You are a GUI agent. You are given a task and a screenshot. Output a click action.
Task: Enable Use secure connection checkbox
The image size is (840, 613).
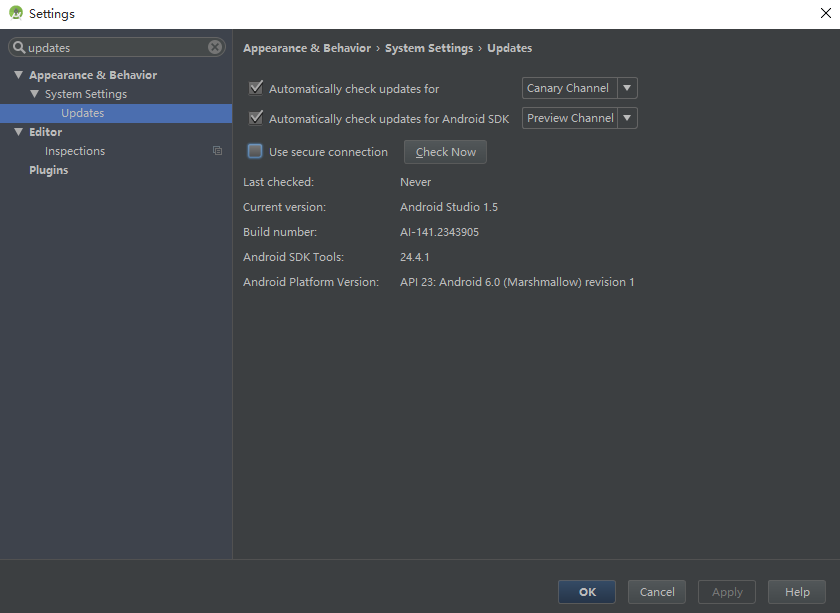tap(255, 151)
